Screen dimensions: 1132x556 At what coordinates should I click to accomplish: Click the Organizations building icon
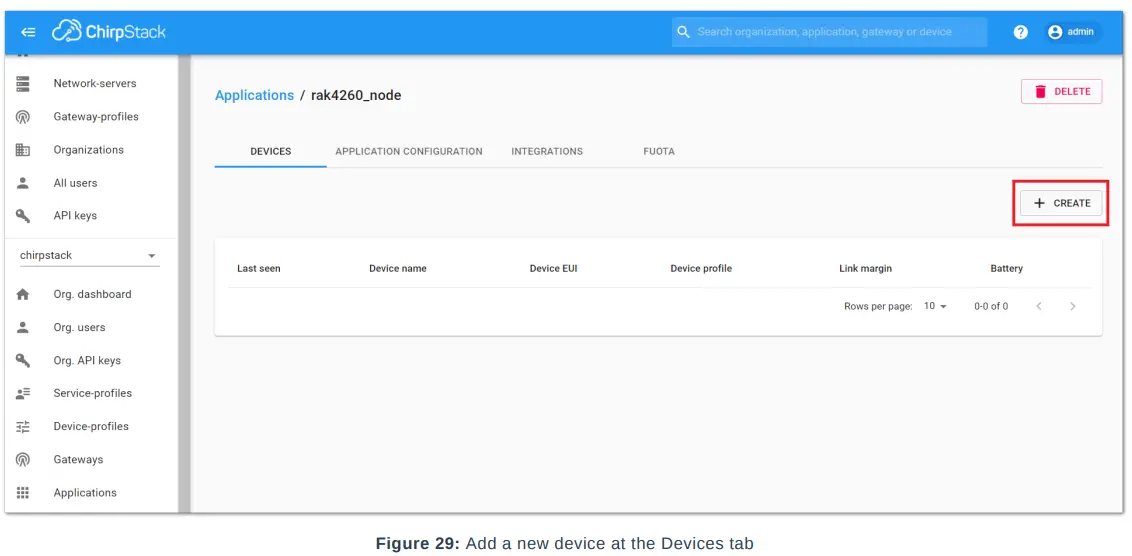click(x=23, y=149)
